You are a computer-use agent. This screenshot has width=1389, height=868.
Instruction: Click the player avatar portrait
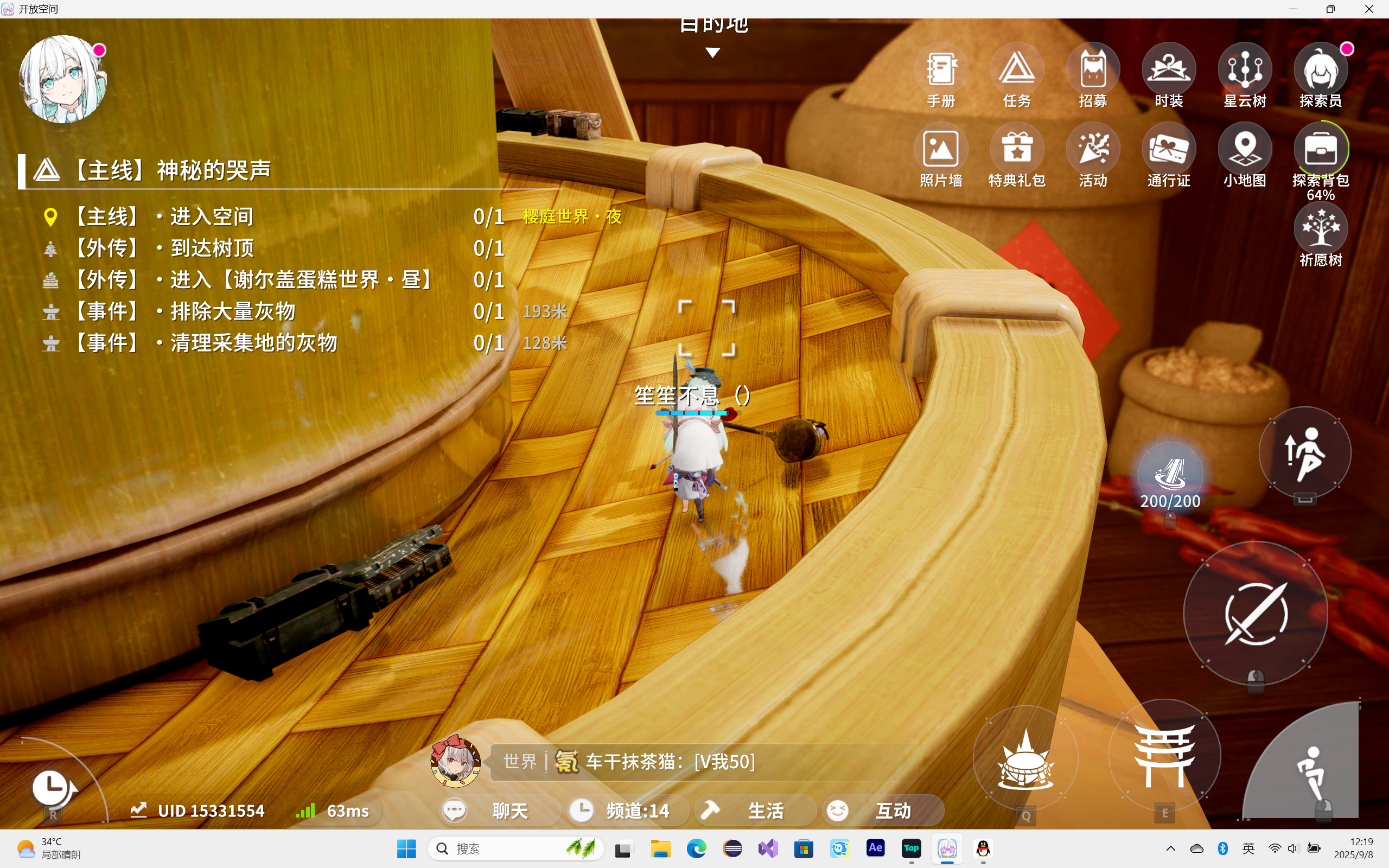tap(62, 79)
